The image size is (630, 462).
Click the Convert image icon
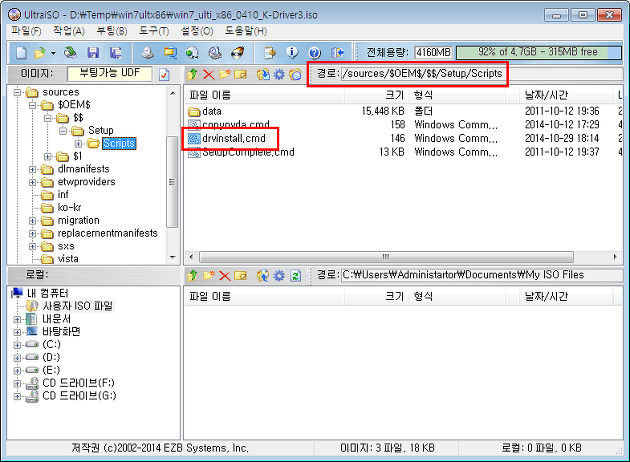[192, 53]
